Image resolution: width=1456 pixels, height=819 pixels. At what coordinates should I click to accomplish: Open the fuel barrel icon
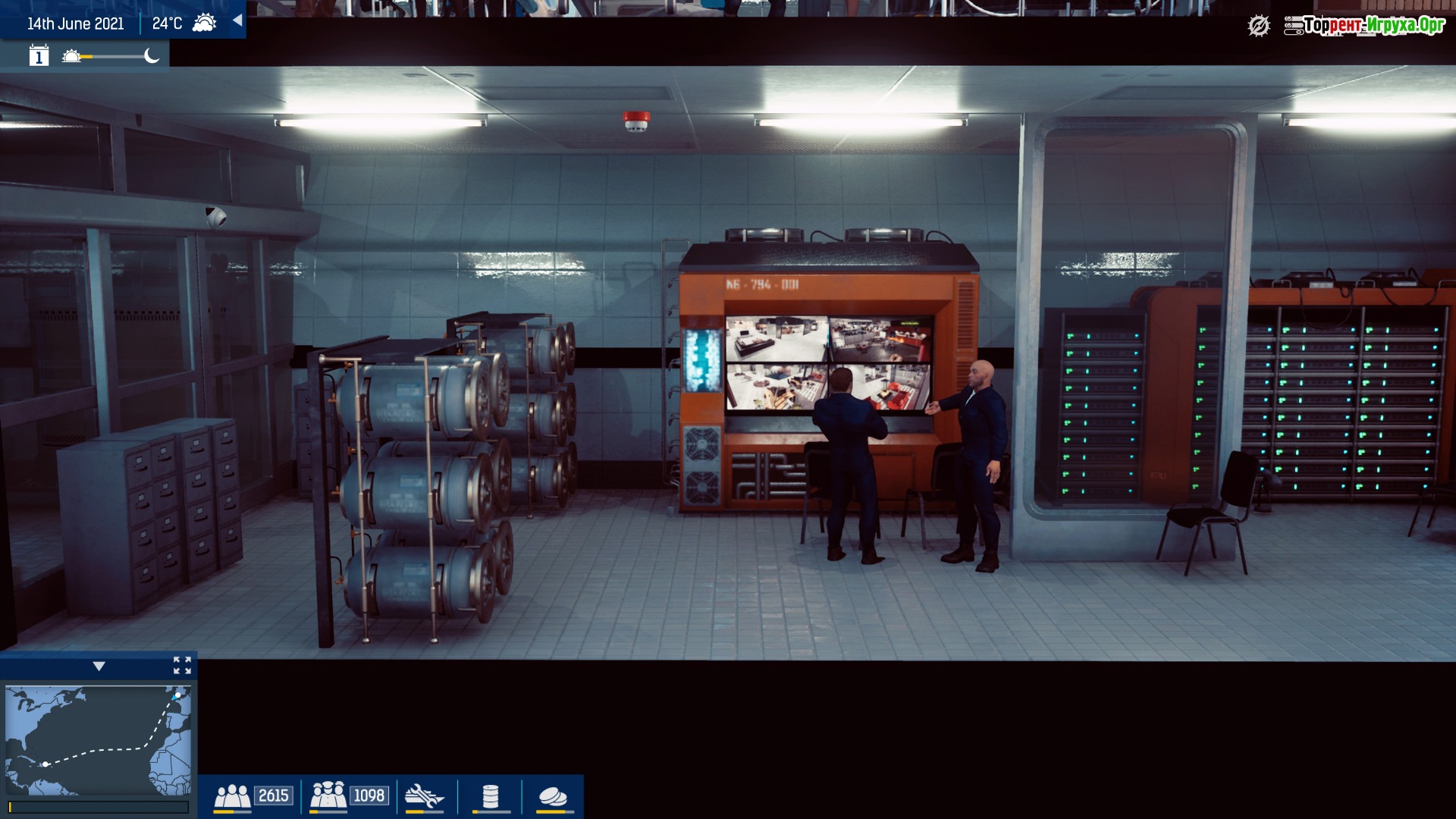pos(491,796)
